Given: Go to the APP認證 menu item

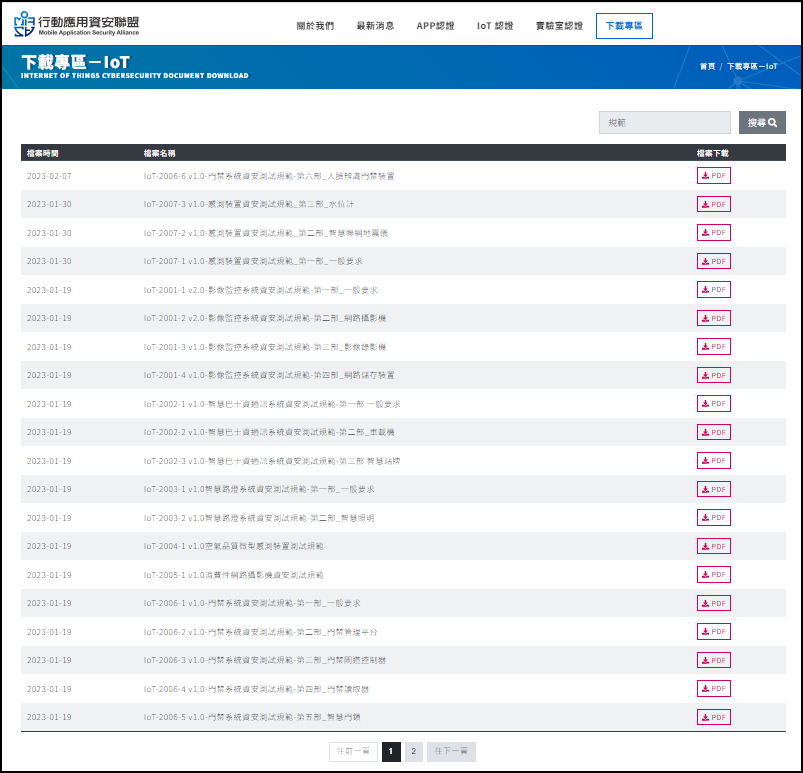Looking at the screenshot, I should 435,26.
